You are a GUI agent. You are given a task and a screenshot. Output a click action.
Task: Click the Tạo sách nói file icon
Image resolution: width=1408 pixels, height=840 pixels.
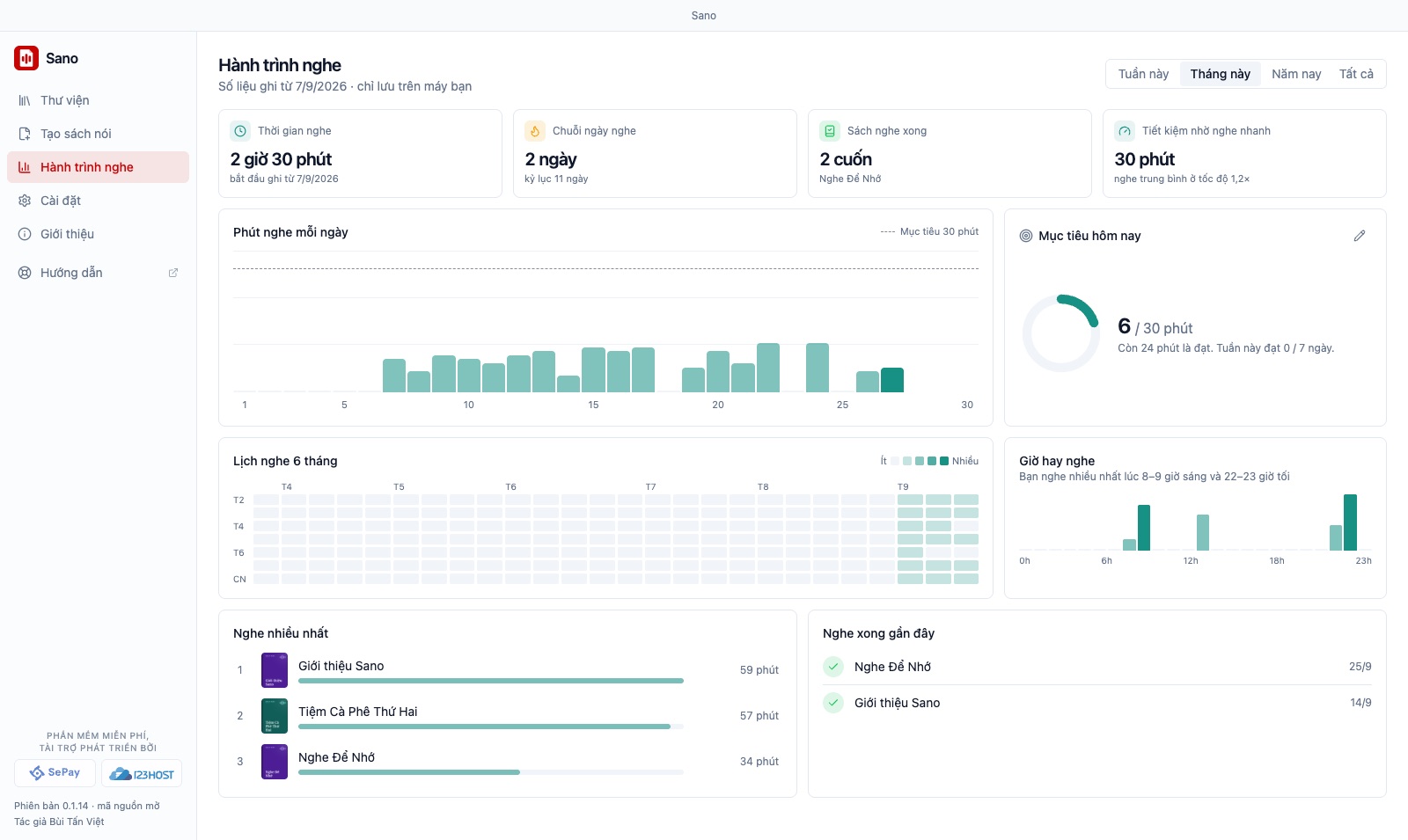tap(25, 134)
